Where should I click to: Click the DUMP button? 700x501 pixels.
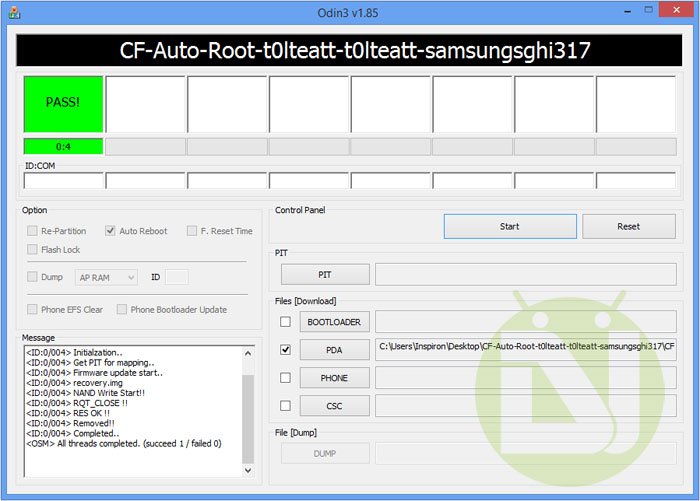point(325,454)
